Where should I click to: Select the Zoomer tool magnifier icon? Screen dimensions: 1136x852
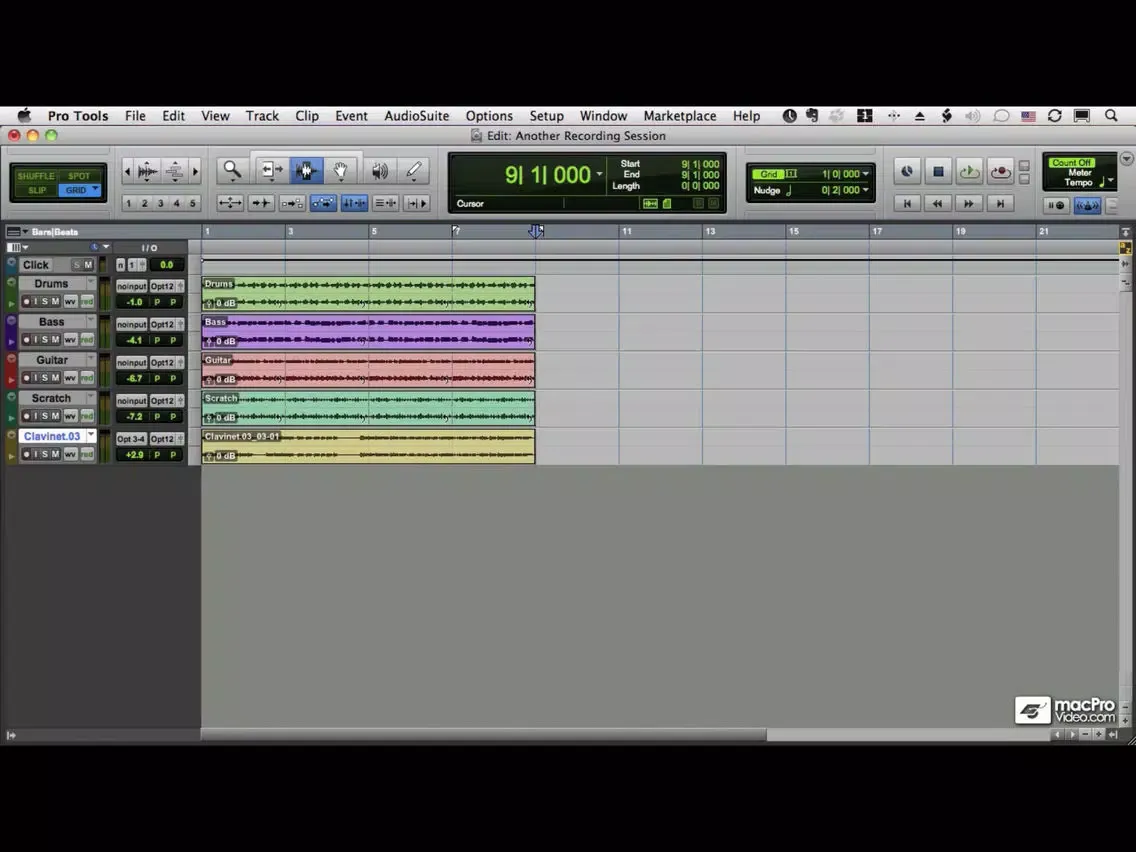(233, 171)
